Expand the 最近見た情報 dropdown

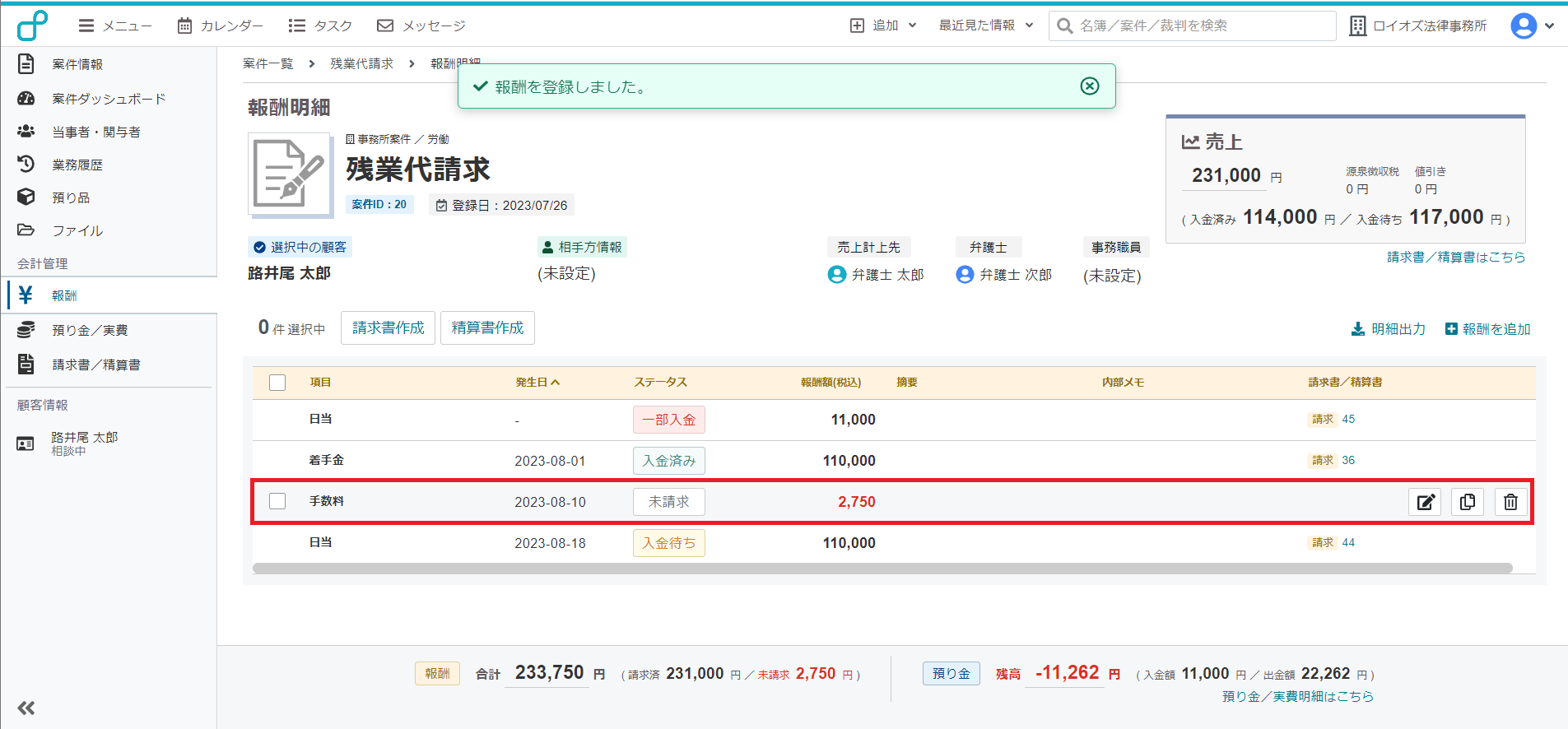pyautogui.click(x=986, y=26)
